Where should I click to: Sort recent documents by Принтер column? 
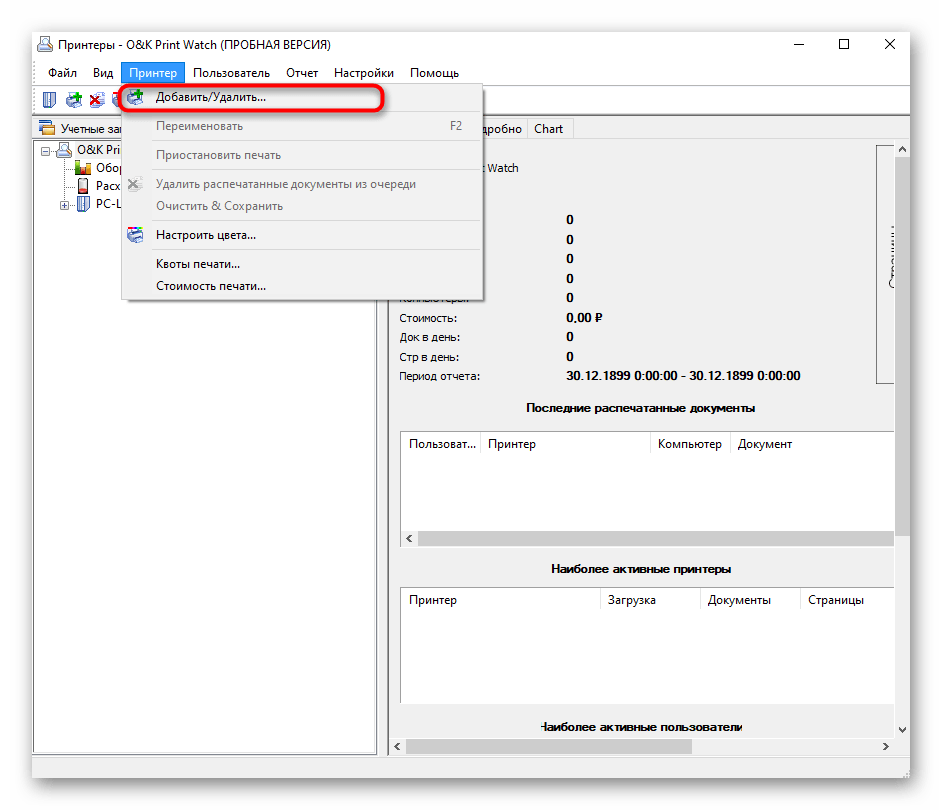[x=565, y=444]
